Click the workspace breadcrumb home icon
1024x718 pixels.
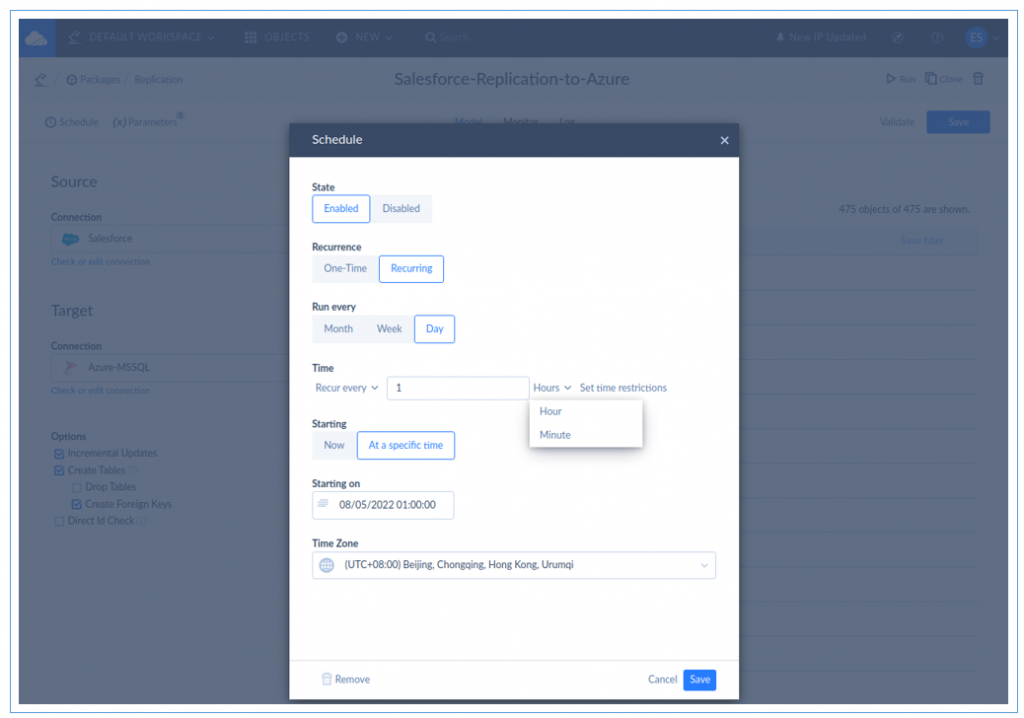41,80
